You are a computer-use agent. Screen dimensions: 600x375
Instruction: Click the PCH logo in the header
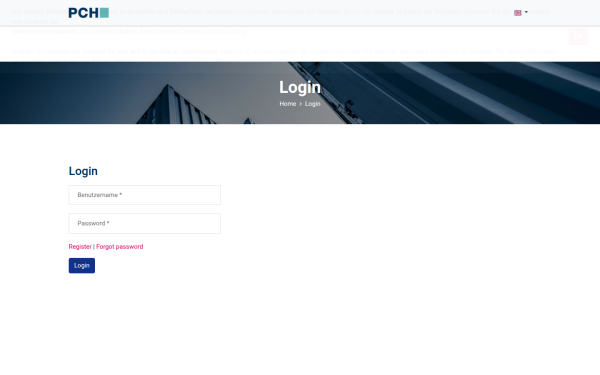pos(88,13)
